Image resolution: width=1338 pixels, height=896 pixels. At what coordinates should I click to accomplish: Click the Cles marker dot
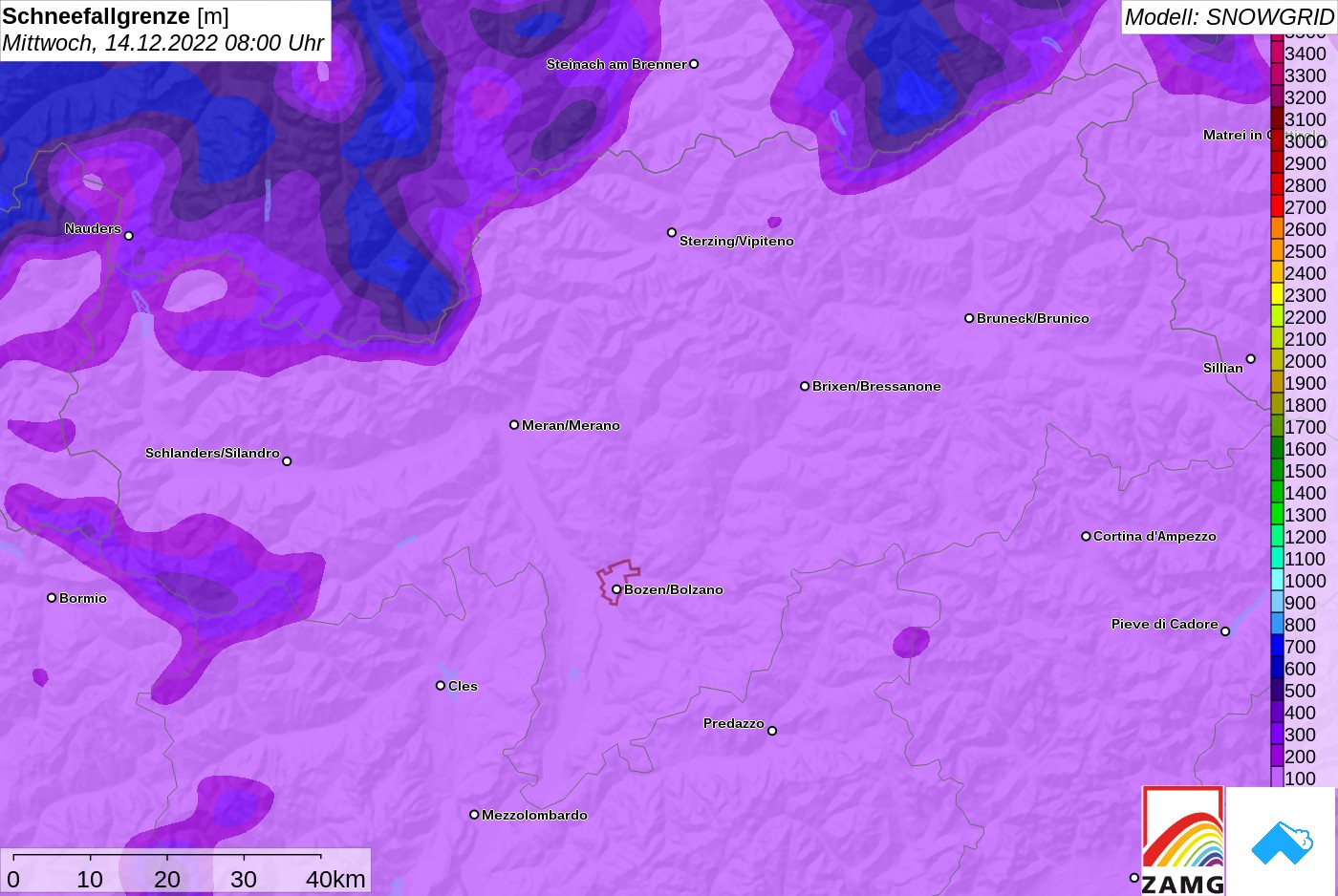point(441,686)
